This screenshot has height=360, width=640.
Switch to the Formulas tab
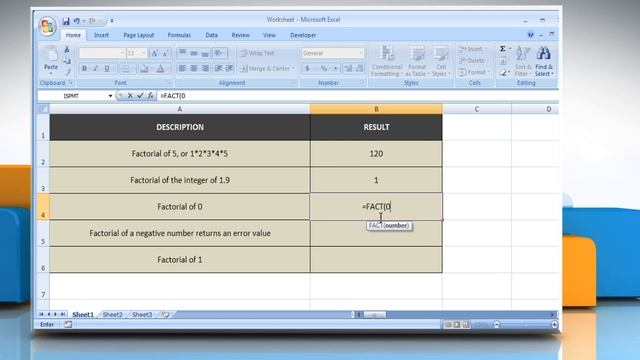point(179,35)
